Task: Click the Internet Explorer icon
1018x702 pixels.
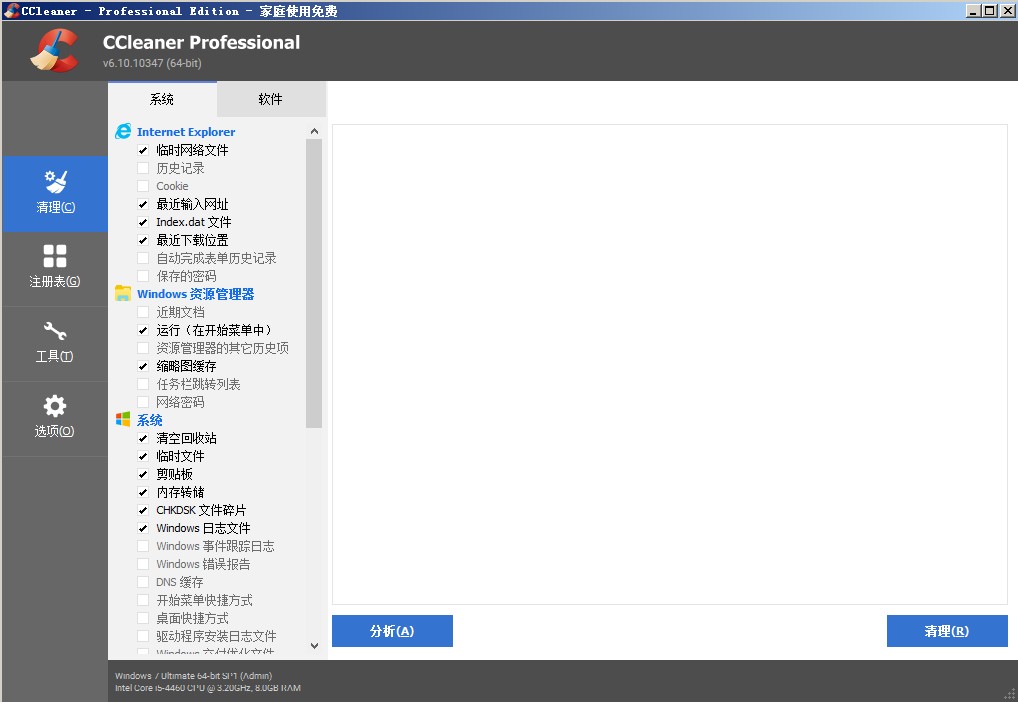Action: tap(123, 132)
